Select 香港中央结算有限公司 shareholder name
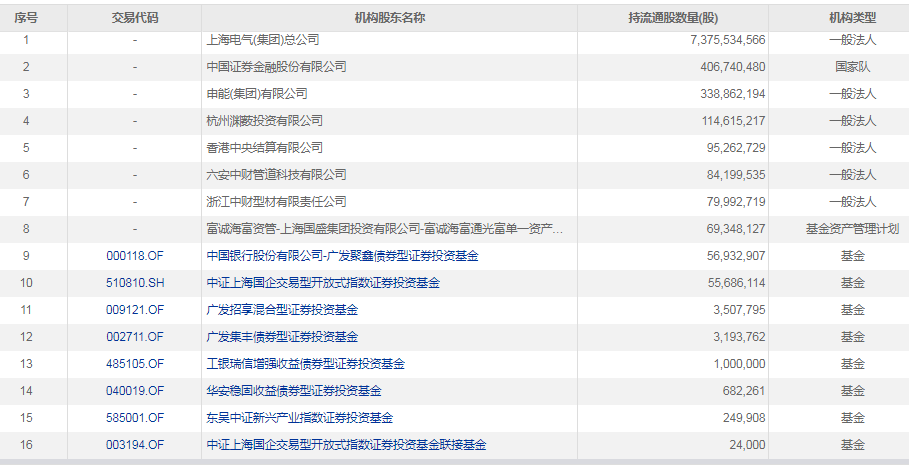Viewport: 909px width, 466px height. [264, 148]
